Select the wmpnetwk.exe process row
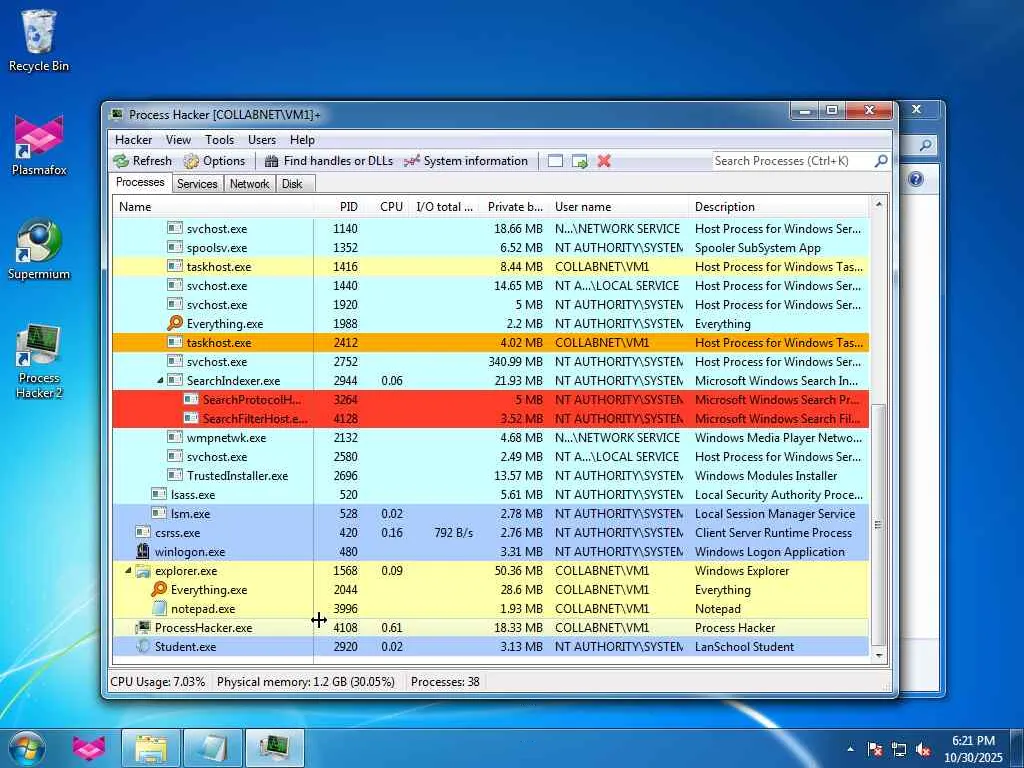This screenshot has width=1024, height=768. [x=490, y=438]
